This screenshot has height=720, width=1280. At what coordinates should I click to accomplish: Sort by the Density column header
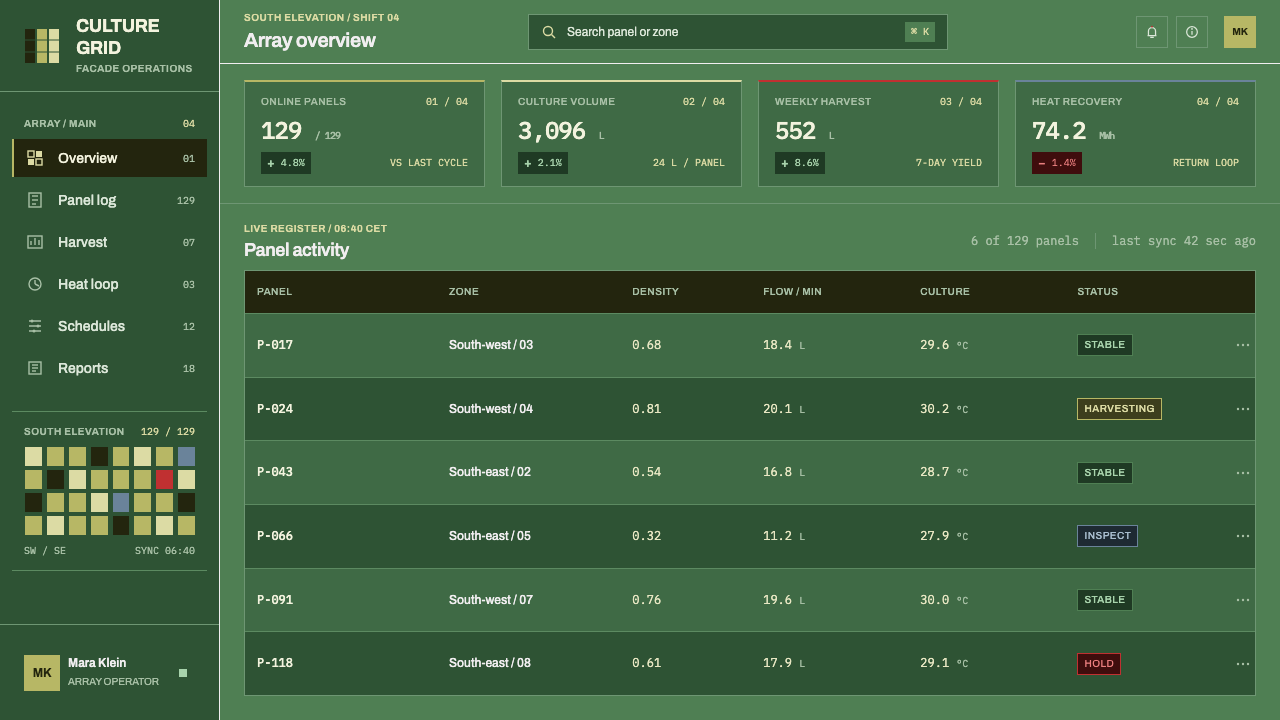(655, 292)
